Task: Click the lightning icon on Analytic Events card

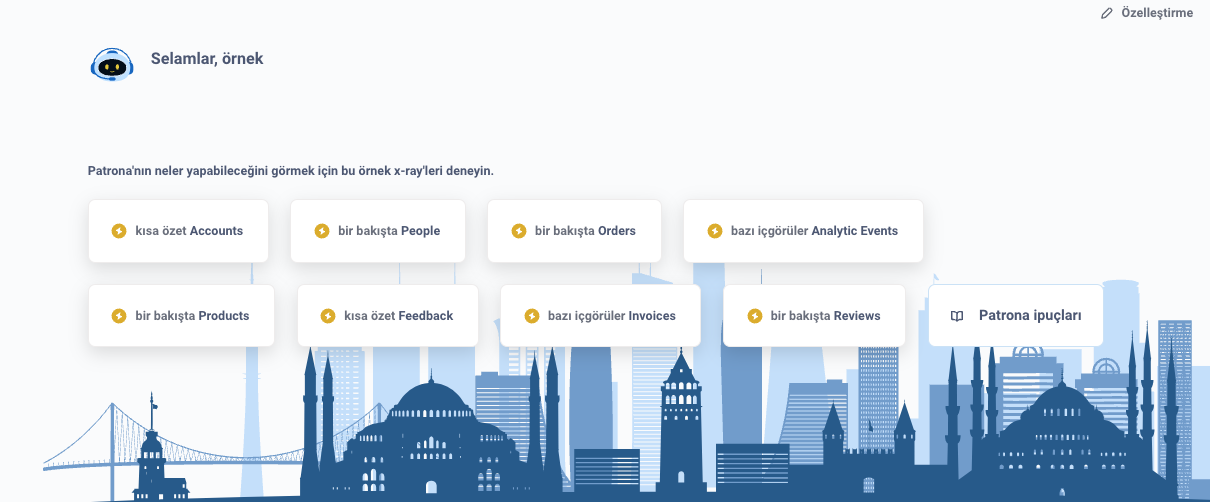Action: pos(715,231)
